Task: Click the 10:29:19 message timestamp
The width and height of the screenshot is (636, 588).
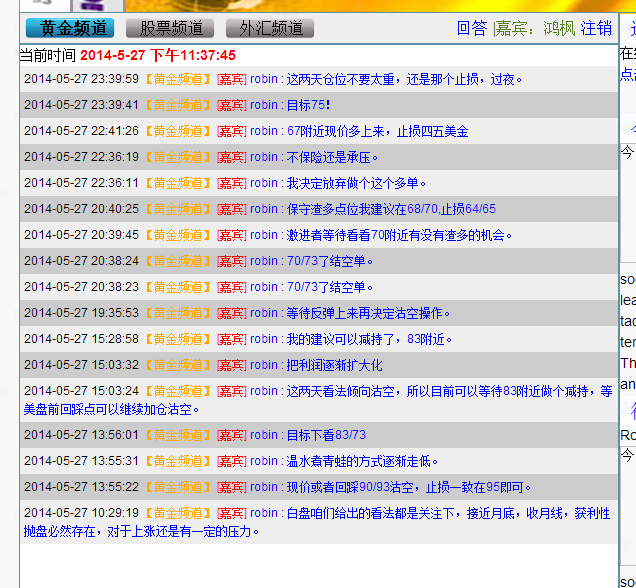Action: [x=81, y=513]
